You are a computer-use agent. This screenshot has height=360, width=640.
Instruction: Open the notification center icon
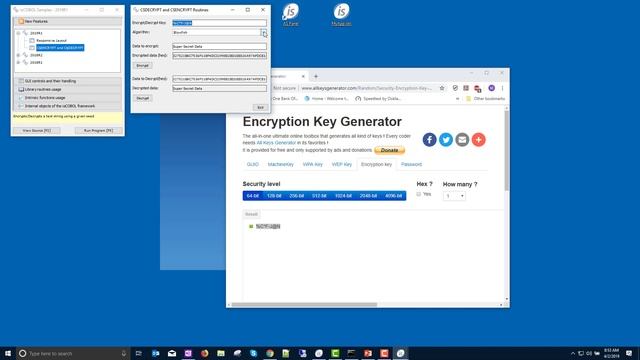(629, 353)
